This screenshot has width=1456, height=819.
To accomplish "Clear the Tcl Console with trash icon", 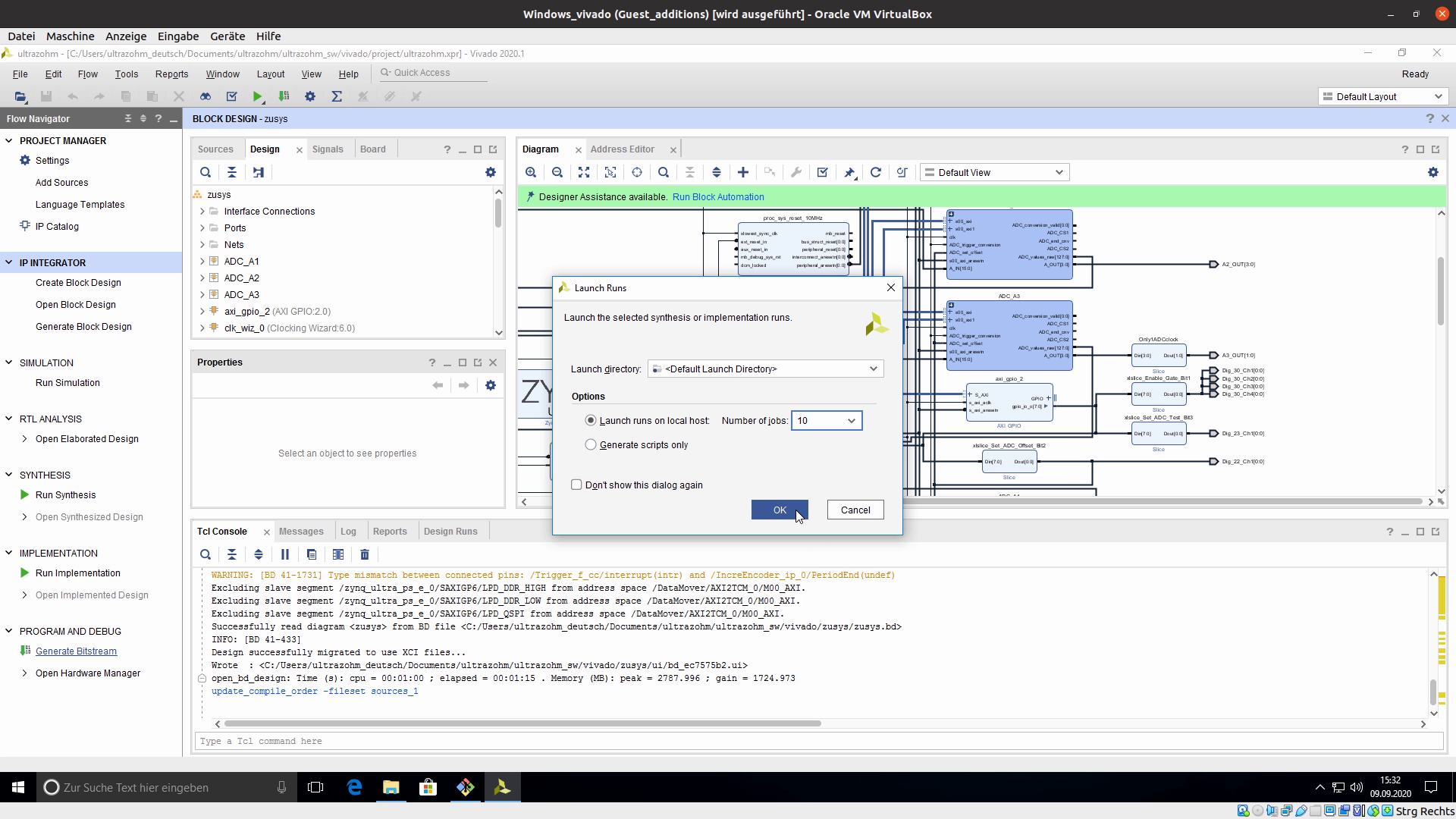I will [365, 554].
